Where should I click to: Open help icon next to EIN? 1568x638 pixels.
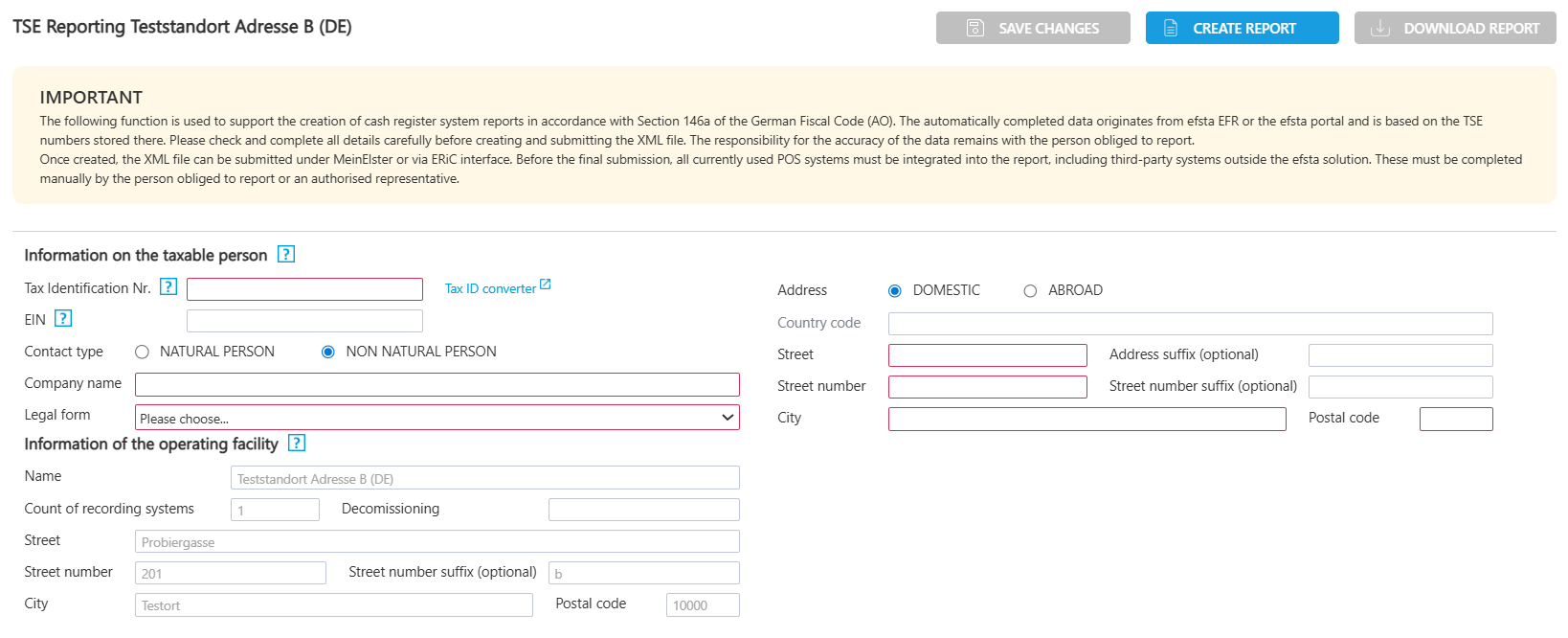tap(63, 318)
